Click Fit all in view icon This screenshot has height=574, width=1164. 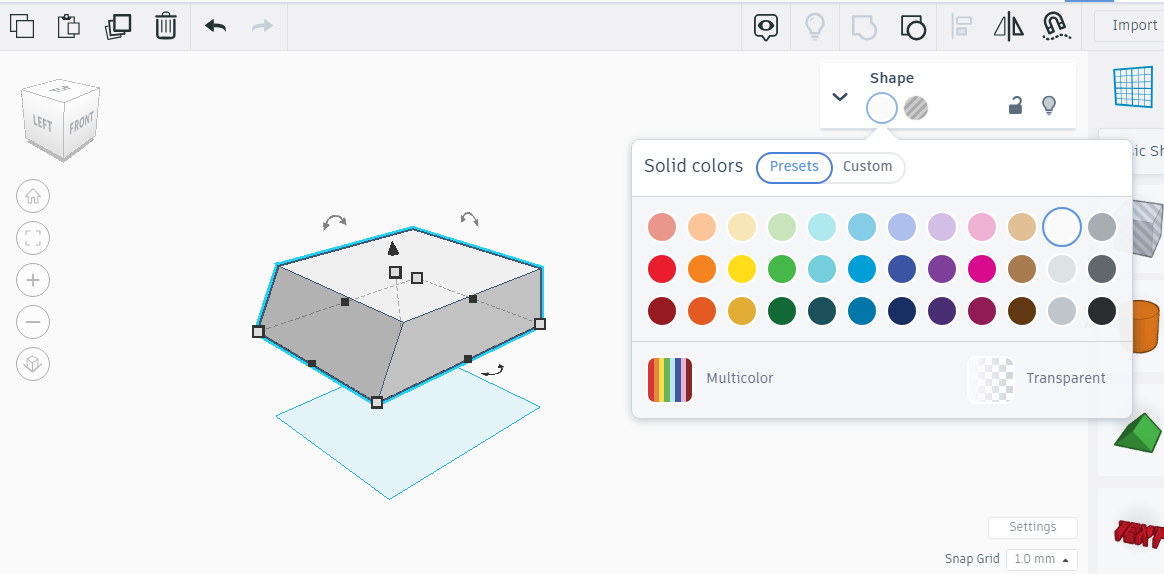click(x=33, y=238)
